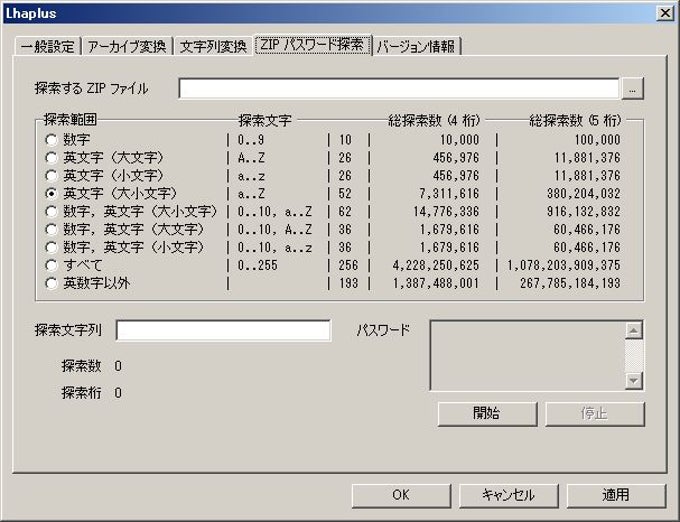This screenshot has height=522, width=680.
Task: Click the キャンセル button
Action: click(x=508, y=495)
